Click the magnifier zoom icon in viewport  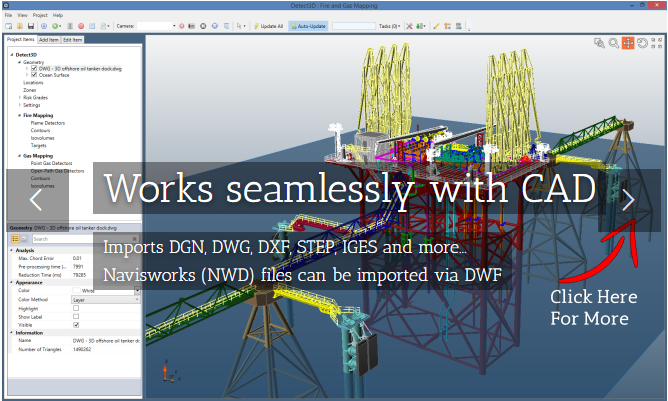click(613, 43)
